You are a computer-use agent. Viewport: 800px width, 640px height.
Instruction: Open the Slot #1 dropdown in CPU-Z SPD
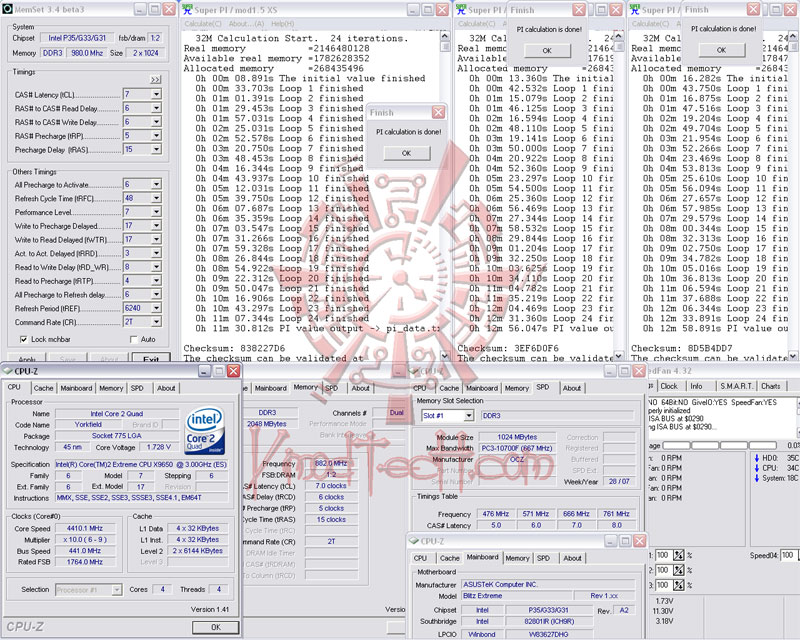point(468,416)
